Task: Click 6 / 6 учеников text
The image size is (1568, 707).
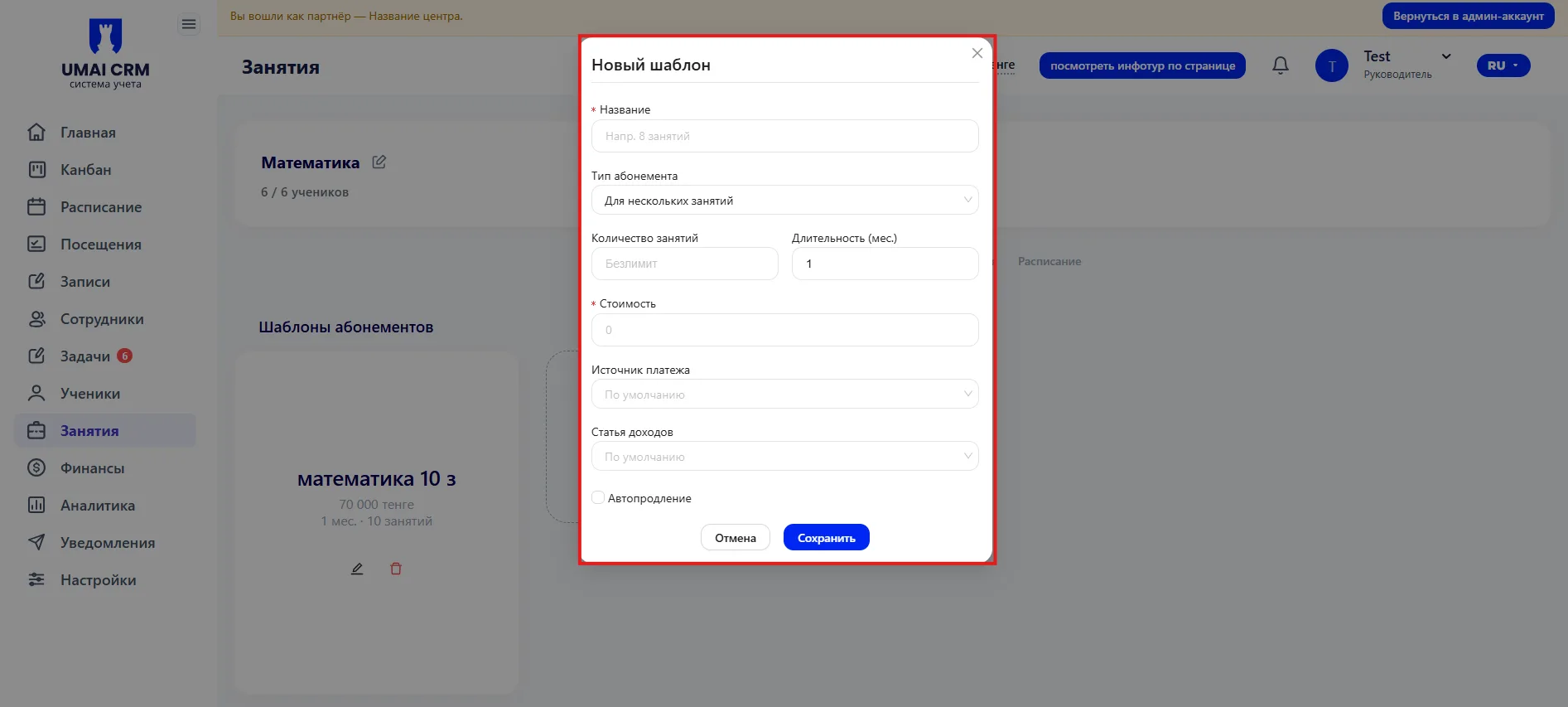Action: point(305,192)
